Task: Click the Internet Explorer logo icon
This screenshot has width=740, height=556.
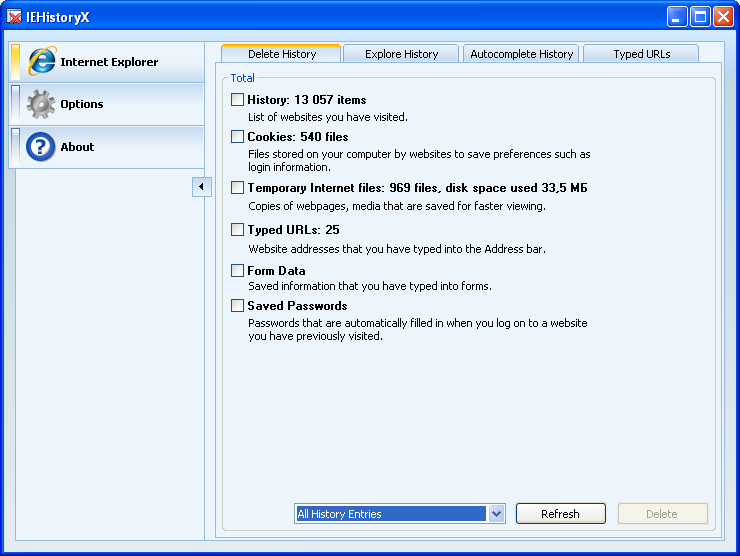Action: (42, 61)
